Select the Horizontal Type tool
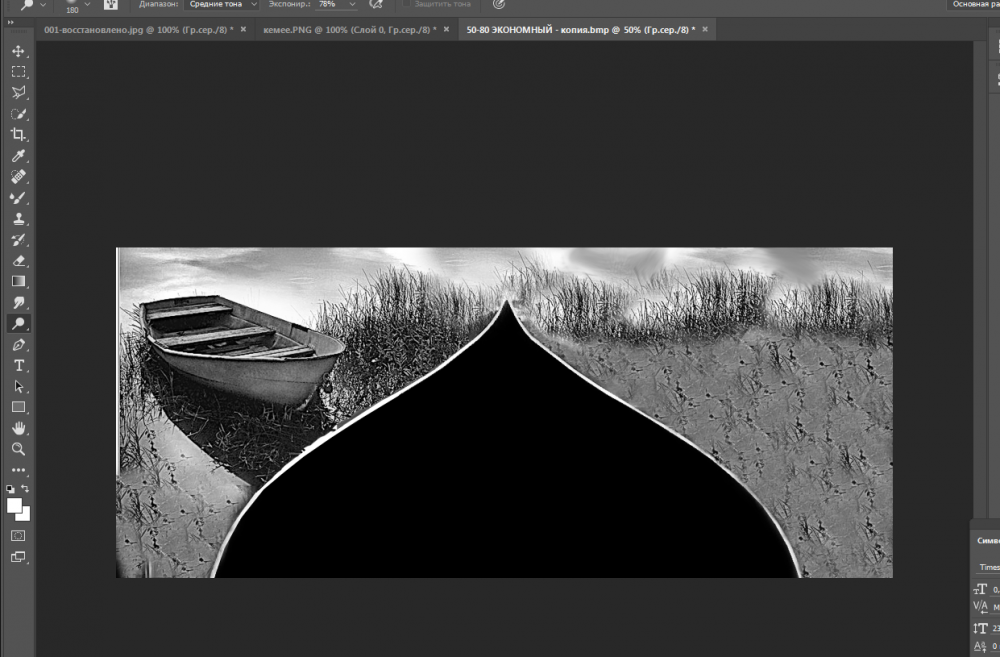Viewport: 1000px width, 657px height. [18, 366]
